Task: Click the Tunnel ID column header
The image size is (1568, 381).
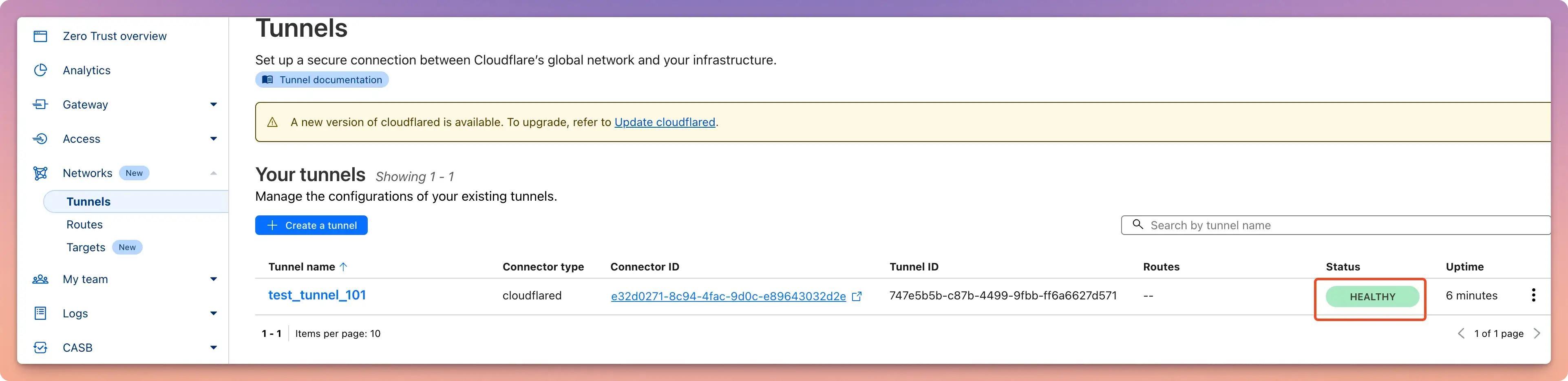Action: tap(914, 267)
